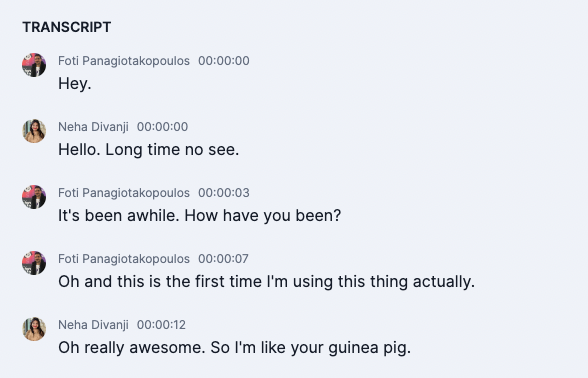The image size is (588, 378).
Task: Click Foti's avatar at the 00:00:07 entry
Action: pos(34,263)
